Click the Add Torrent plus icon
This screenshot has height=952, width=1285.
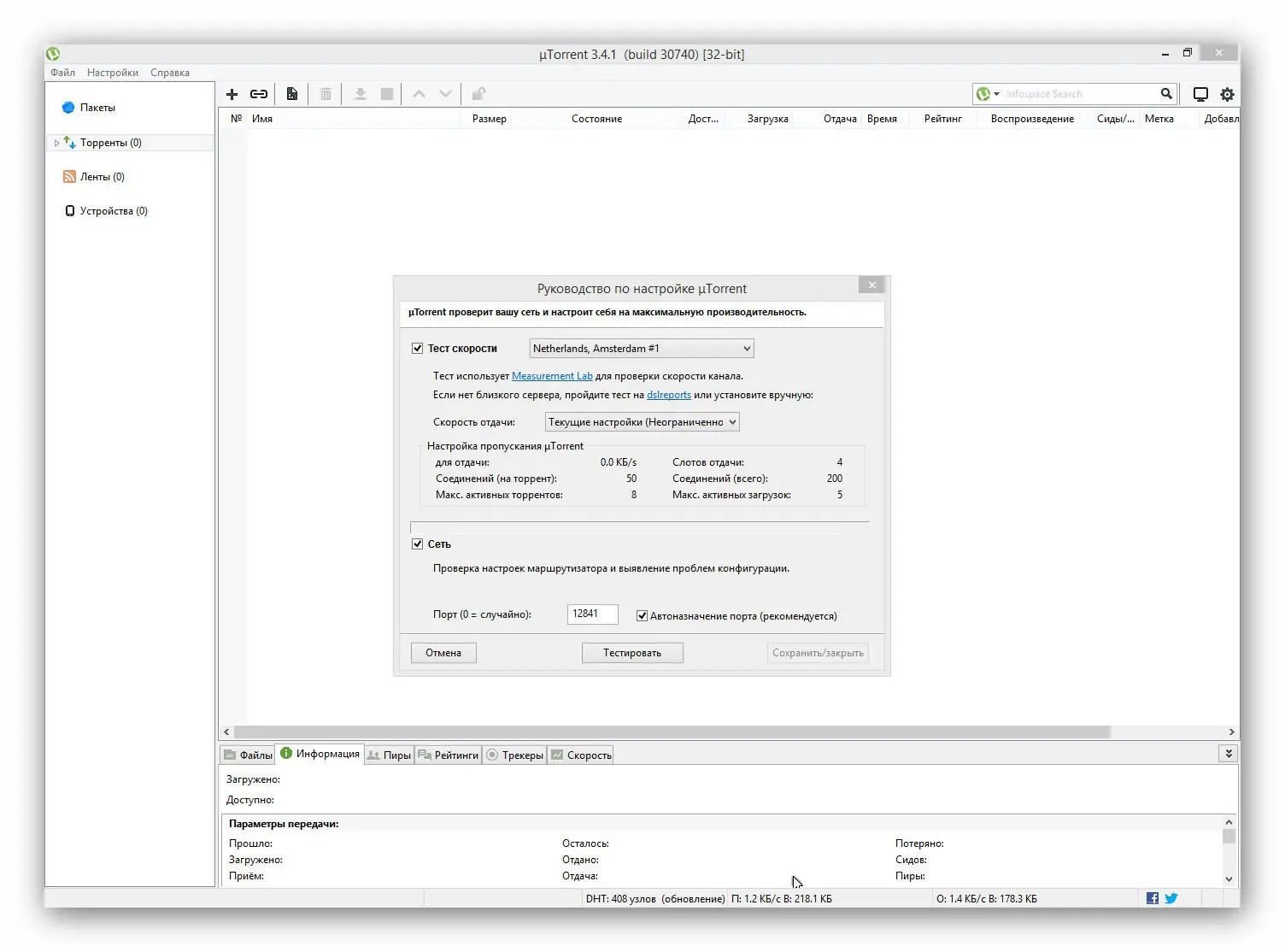click(232, 94)
